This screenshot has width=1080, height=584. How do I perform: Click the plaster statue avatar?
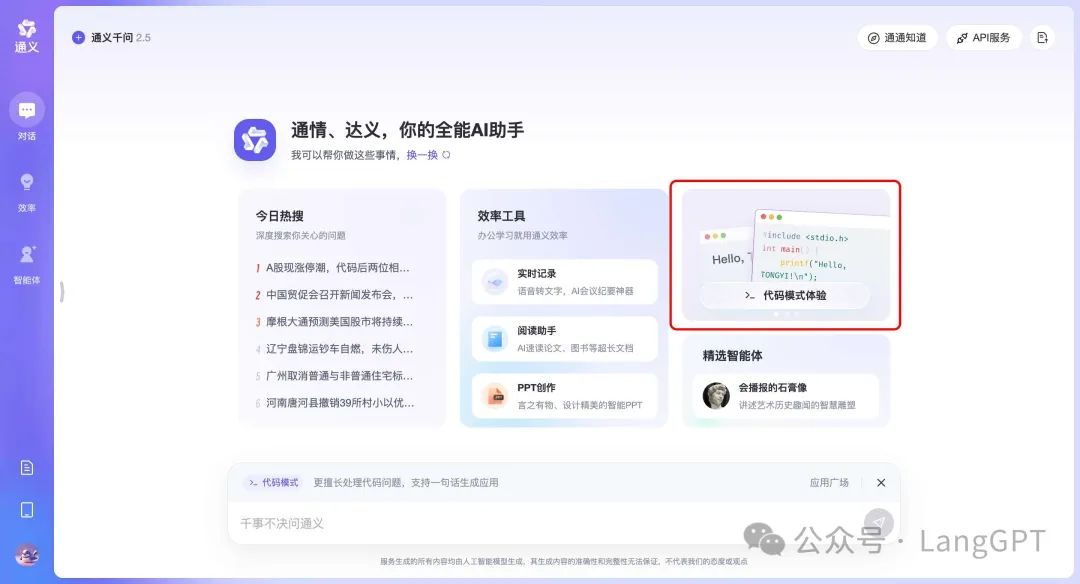716,396
